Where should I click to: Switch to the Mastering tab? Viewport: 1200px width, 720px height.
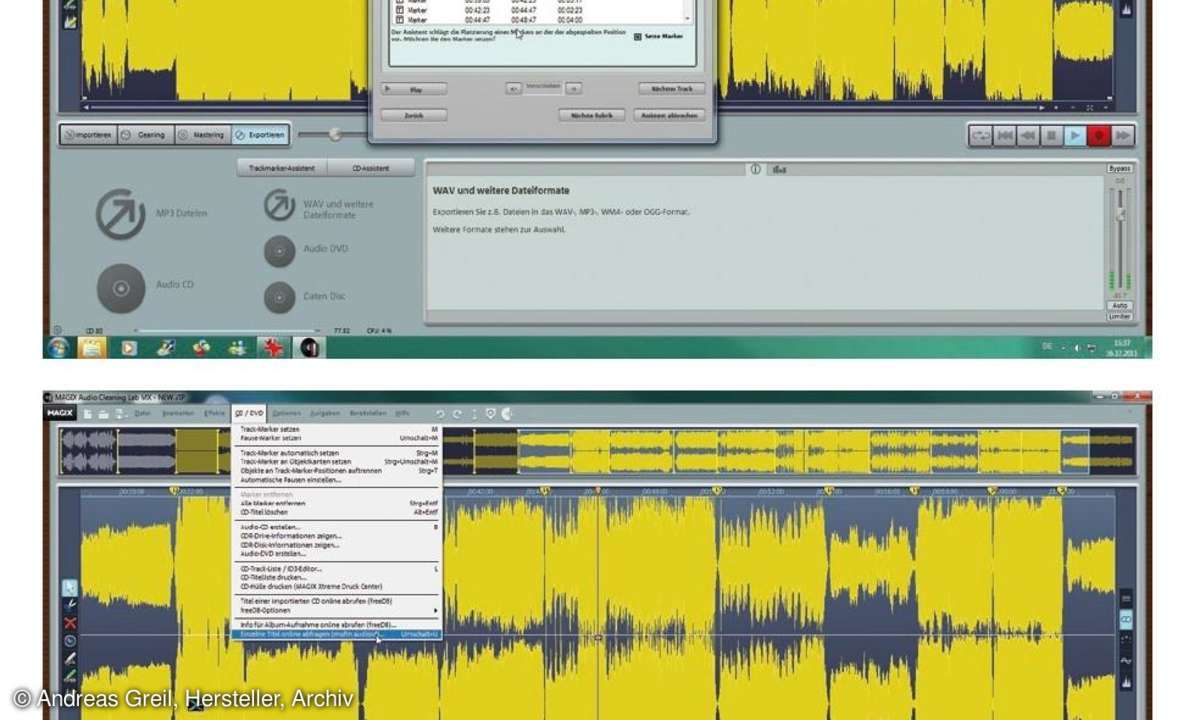click(x=203, y=135)
